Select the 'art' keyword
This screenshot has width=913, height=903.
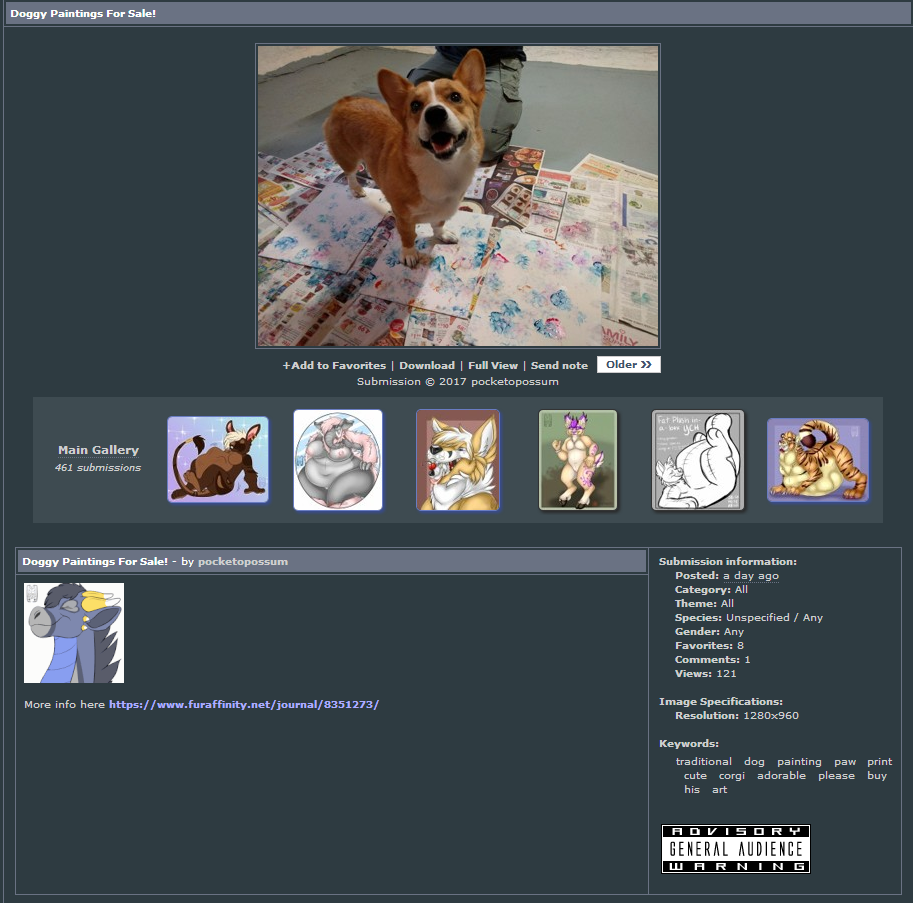point(719,789)
